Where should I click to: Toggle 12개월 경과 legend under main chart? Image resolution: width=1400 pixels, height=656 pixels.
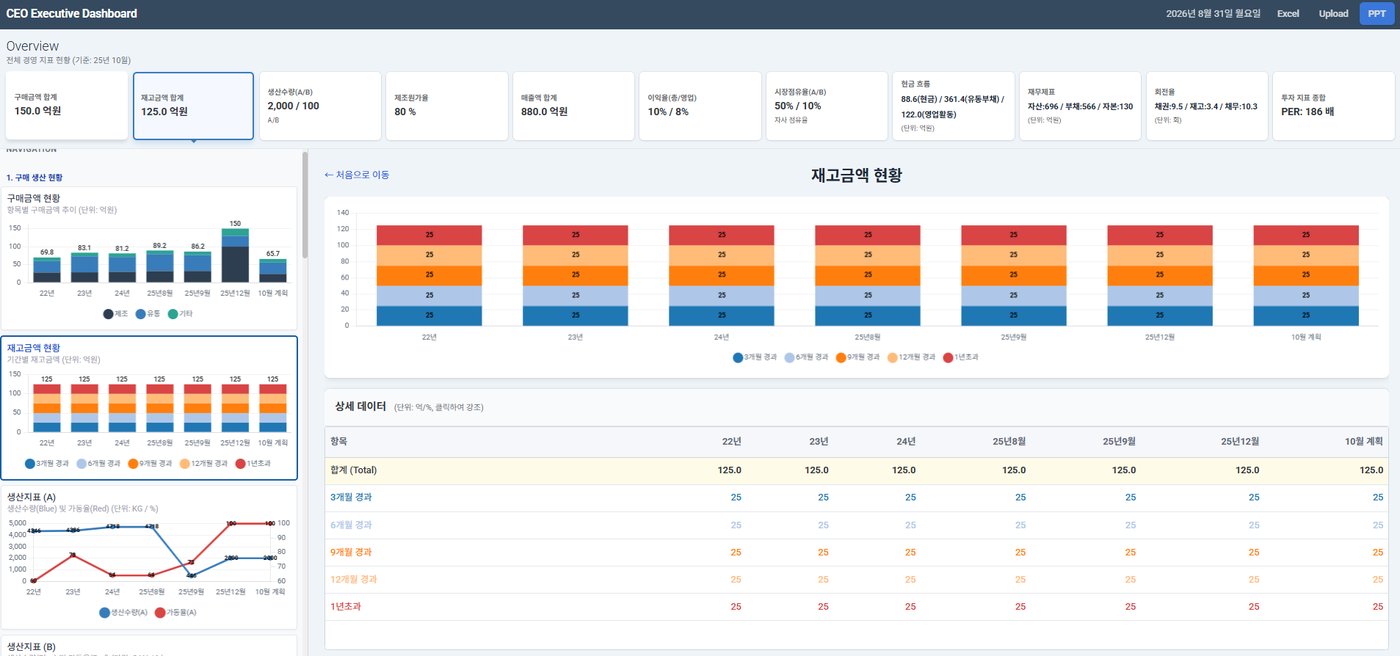point(913,357)
